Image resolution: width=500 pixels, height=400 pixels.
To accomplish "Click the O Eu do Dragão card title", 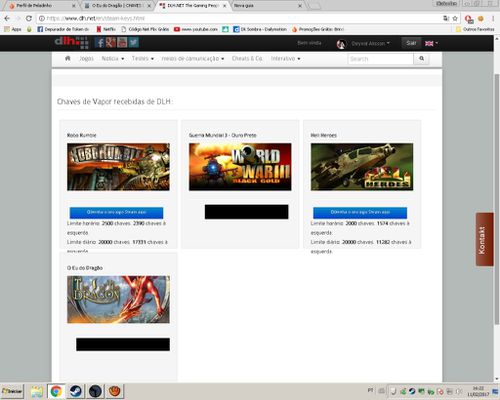I will pyautogui.click(x=85, y=268).
